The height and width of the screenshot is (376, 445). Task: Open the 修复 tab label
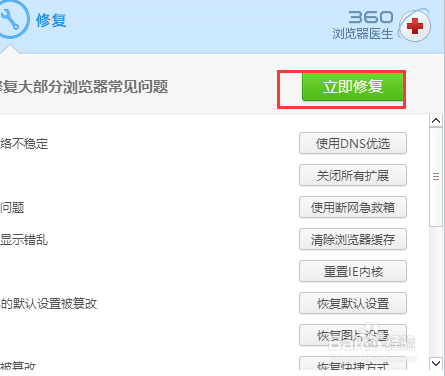point(51,20)
